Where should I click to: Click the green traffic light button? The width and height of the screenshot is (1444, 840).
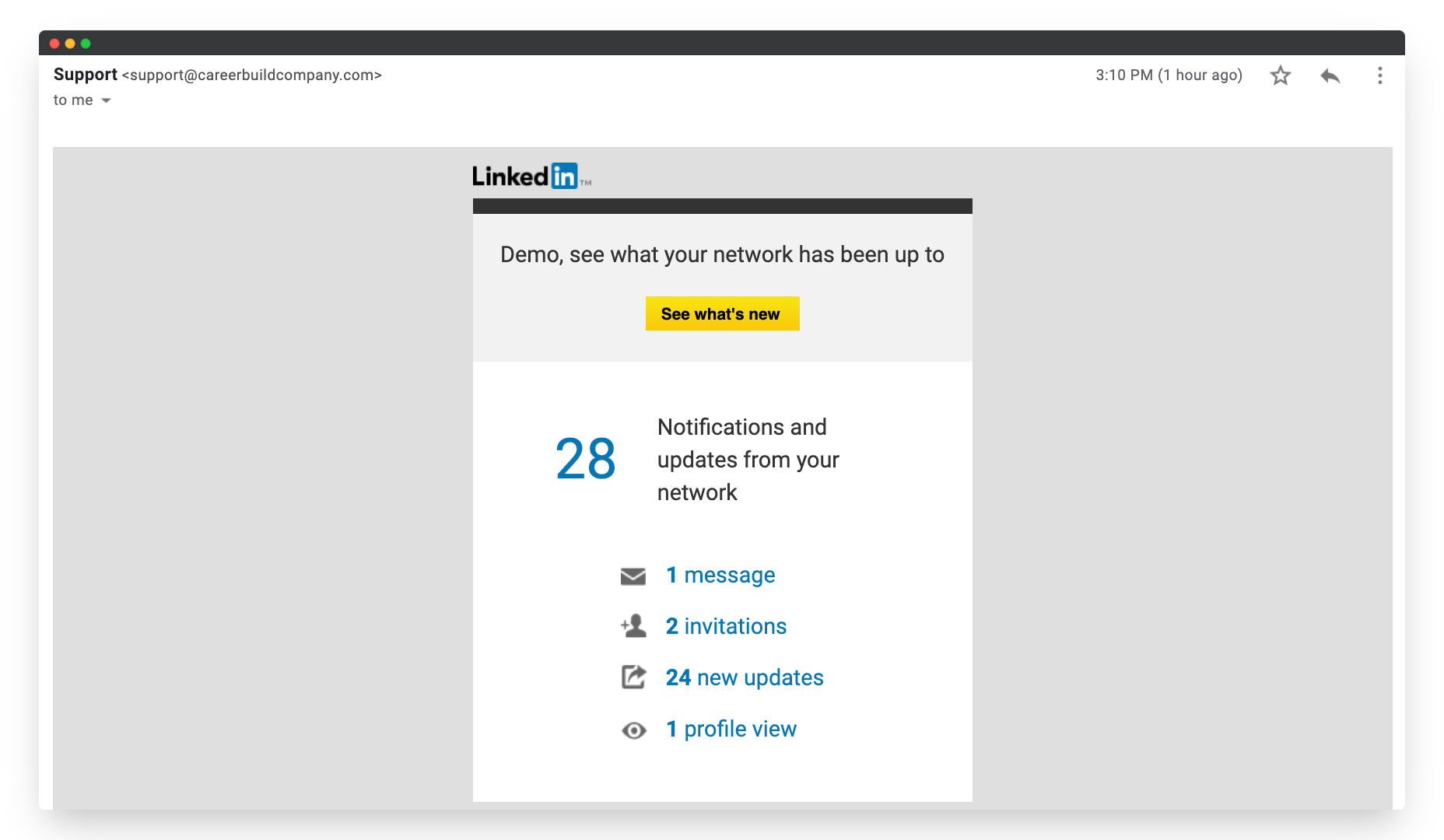pyautogui.click(x=87, y=44)
